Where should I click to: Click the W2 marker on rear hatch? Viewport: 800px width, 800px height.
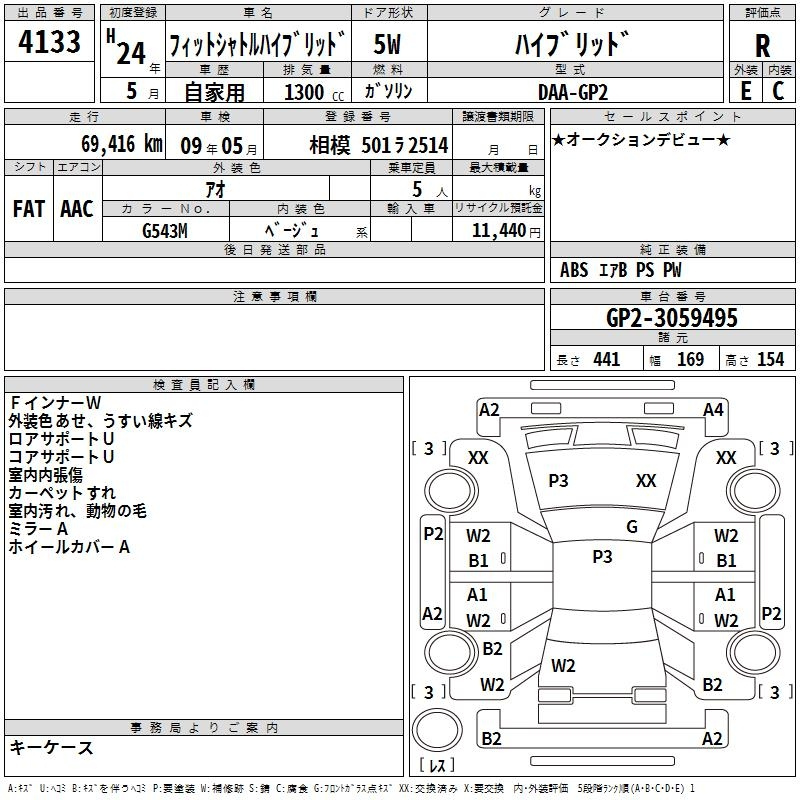(x=563, y=665)
